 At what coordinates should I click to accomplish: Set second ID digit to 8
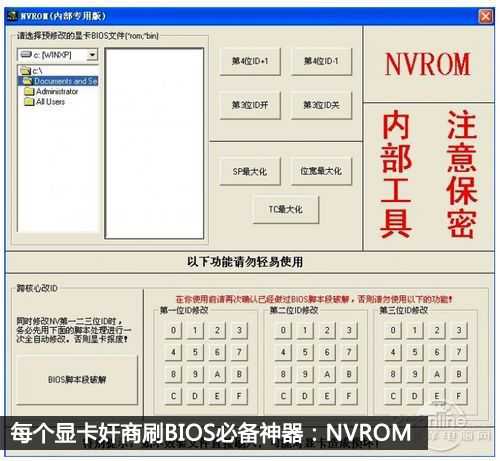[283, 374]
